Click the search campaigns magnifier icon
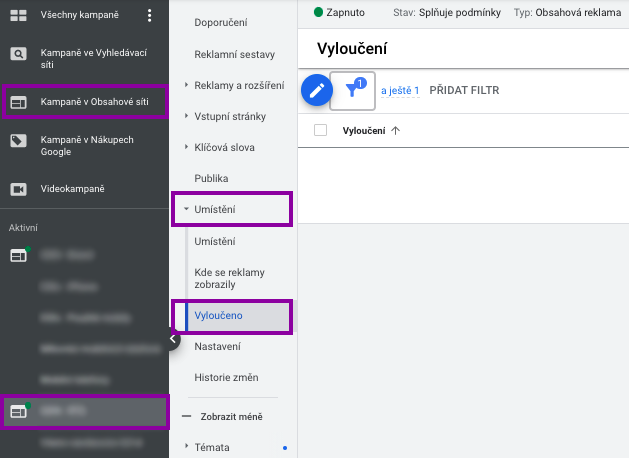This screenshot has width=629, height=458. [x=18, y=54]
